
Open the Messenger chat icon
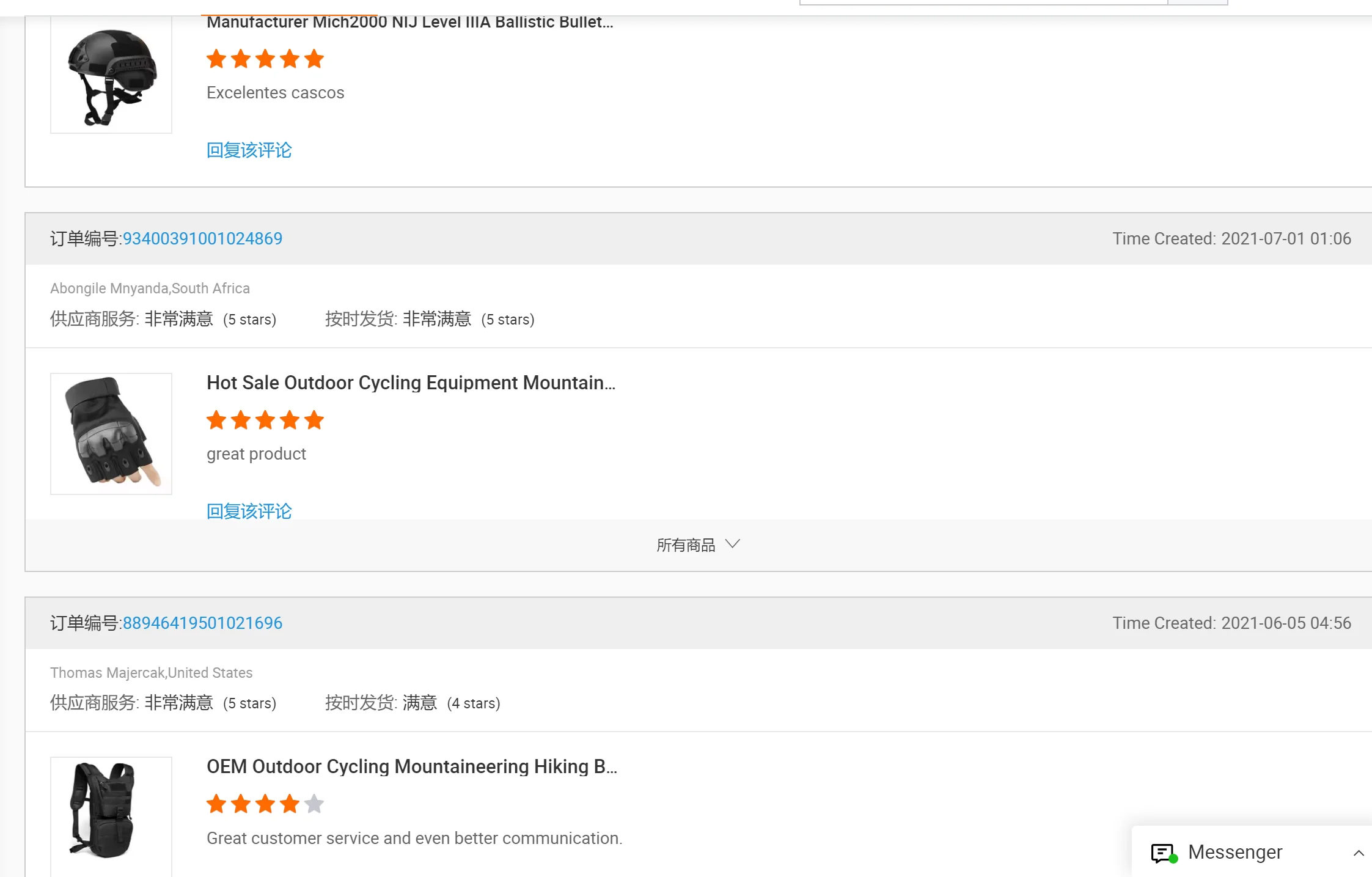coord(1163,853)
